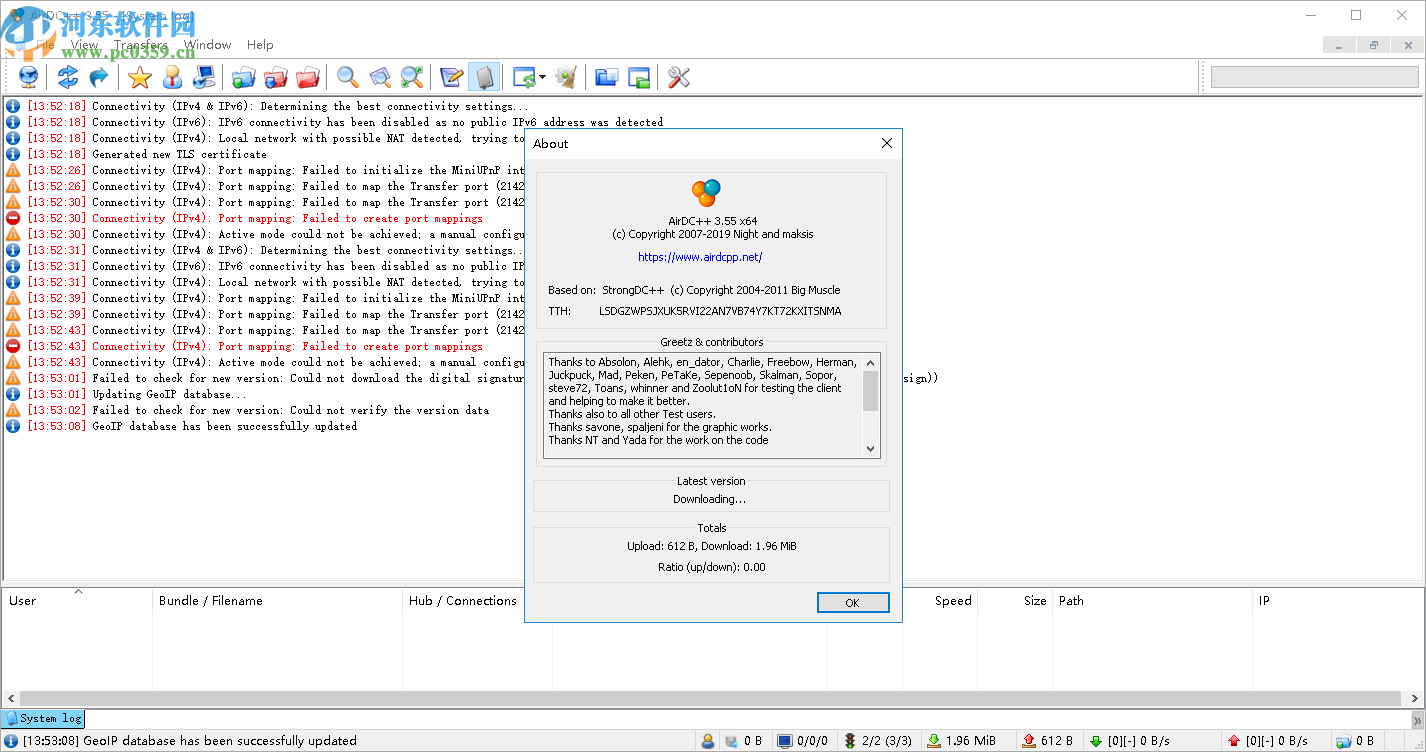Click the contributors list scroll down arrow
Screen dimensions: 1426x752
click(870, 449)
